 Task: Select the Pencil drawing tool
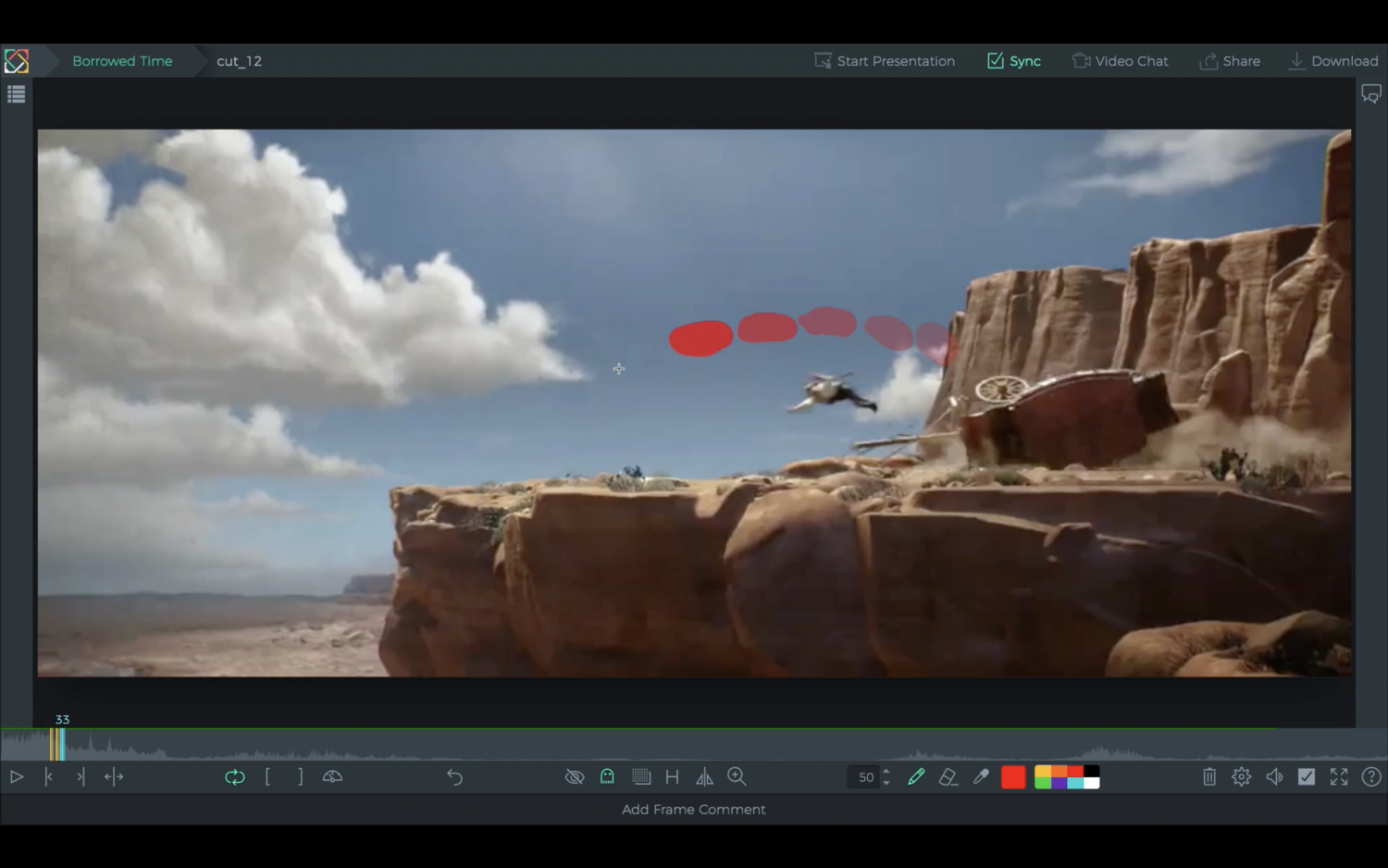coord(916,776)
